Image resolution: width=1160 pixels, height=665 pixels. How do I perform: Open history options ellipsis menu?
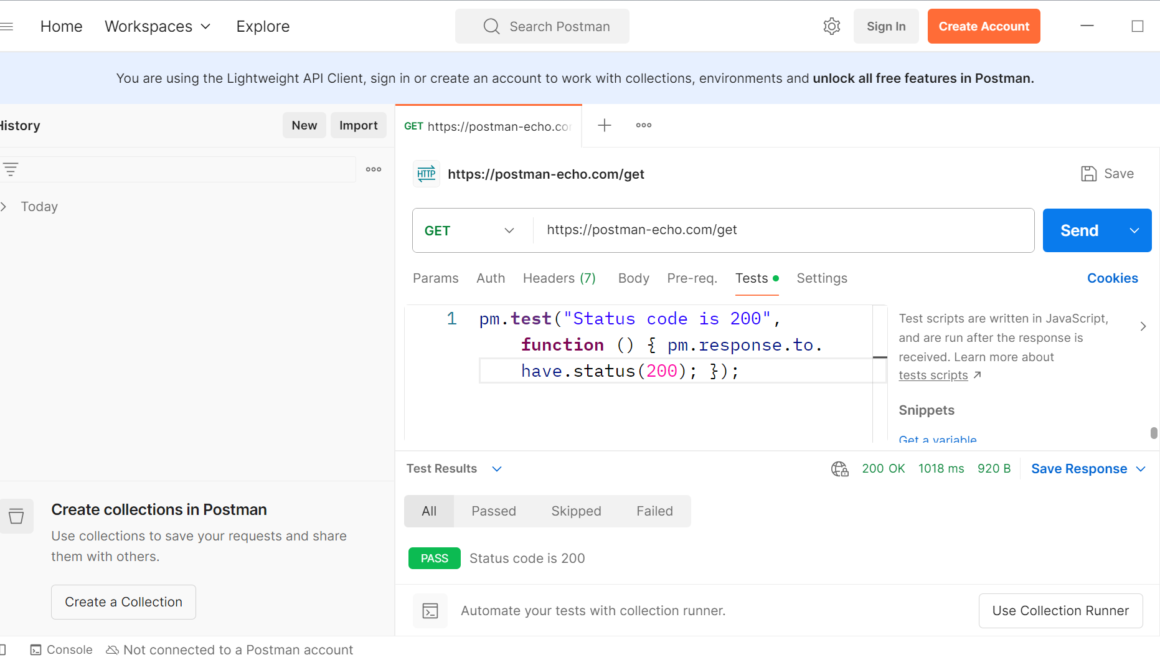click(374, 169)
